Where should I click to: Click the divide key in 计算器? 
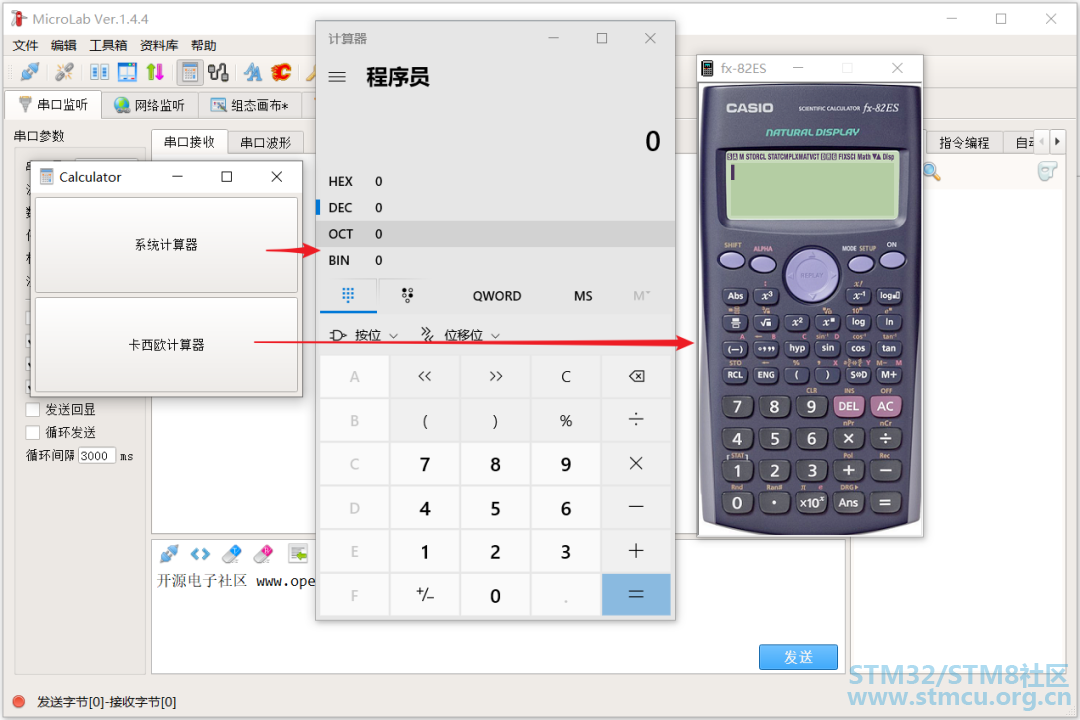pyautogui.click(x=636, y=420)
